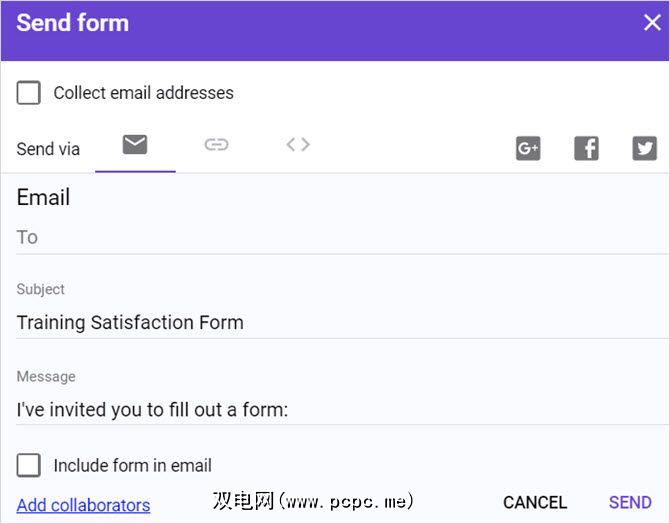This screenshot has width=670, height=524.
Task: Click the Include form in email label
Action: pos(132,465)
